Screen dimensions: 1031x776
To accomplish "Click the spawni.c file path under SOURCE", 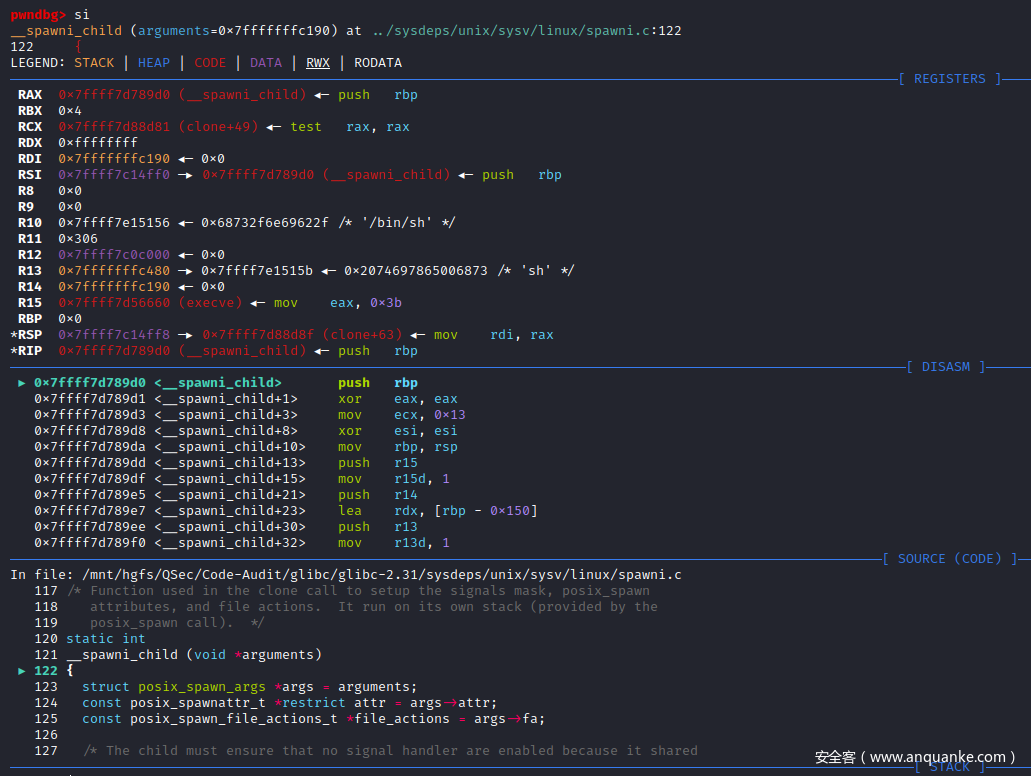I will (x=374, y=575).
